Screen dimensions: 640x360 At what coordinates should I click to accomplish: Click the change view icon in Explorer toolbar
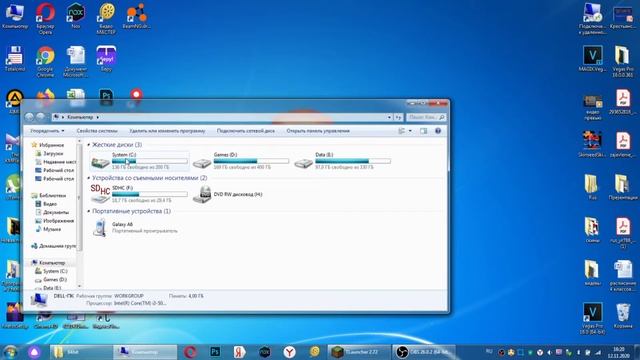click(x=402, y=131)
